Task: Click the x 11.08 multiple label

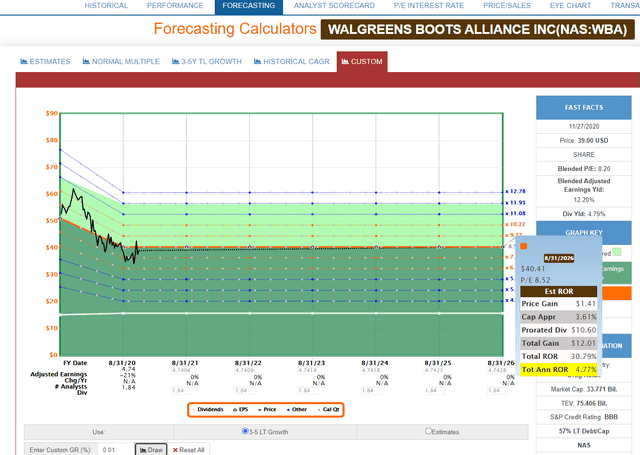Action: click(x=516, y=213)
